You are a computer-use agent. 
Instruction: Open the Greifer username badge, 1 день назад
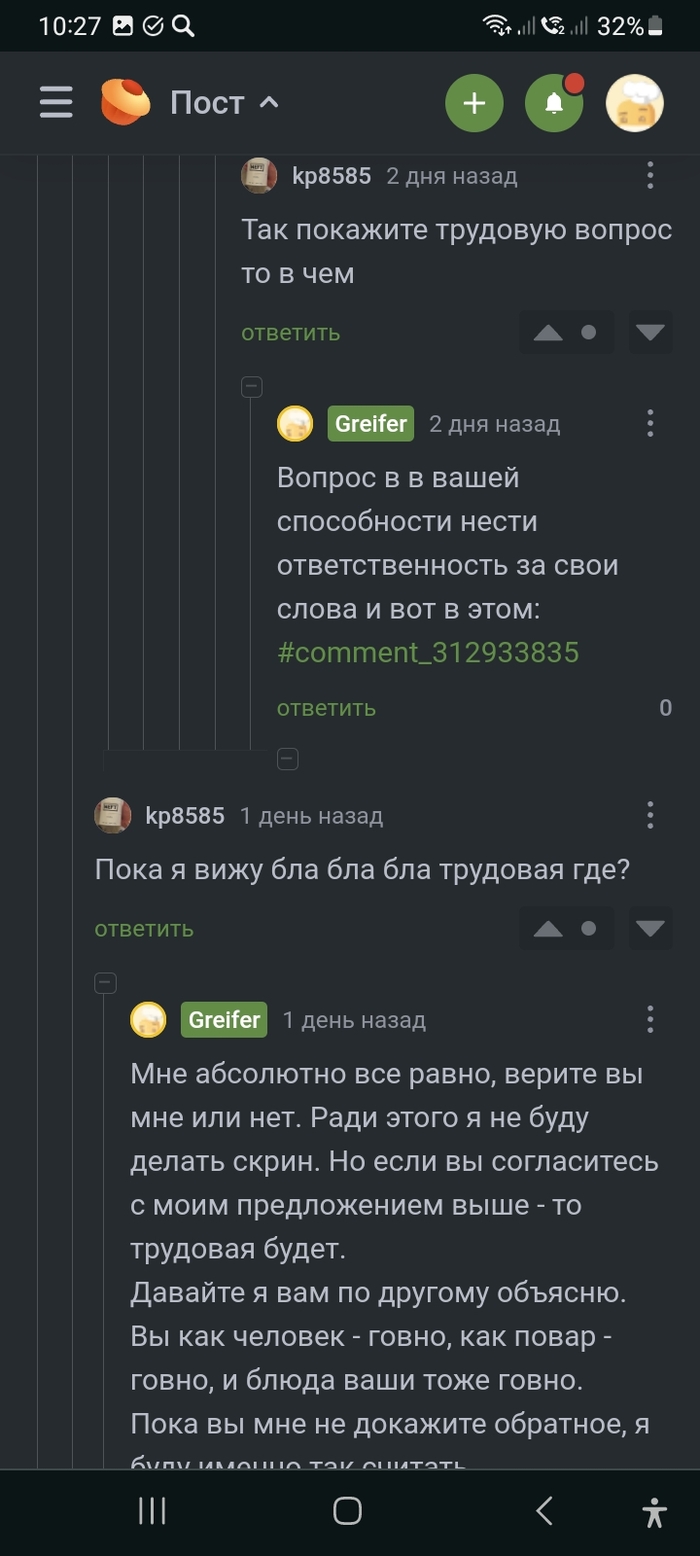click(x=224, y=1020)
